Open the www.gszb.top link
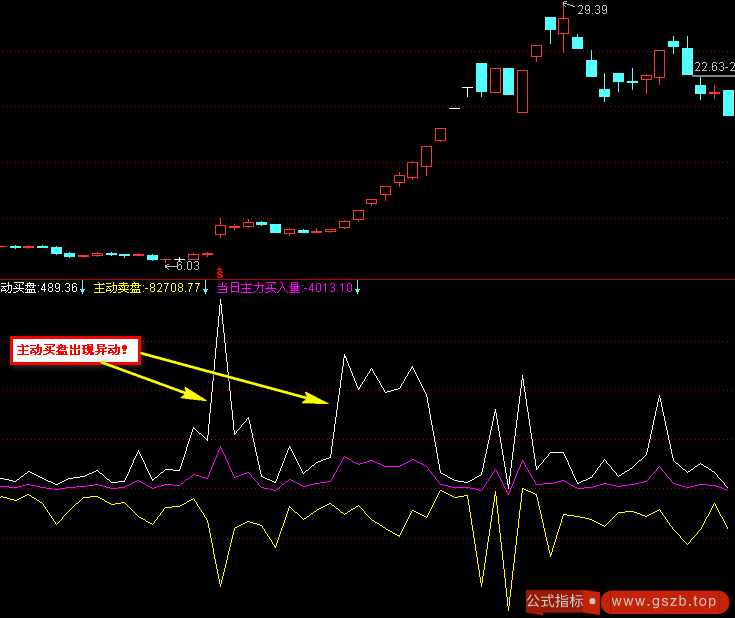Image resolution: width=735 pixels, height=618 pixels. (x=664, y=601)
